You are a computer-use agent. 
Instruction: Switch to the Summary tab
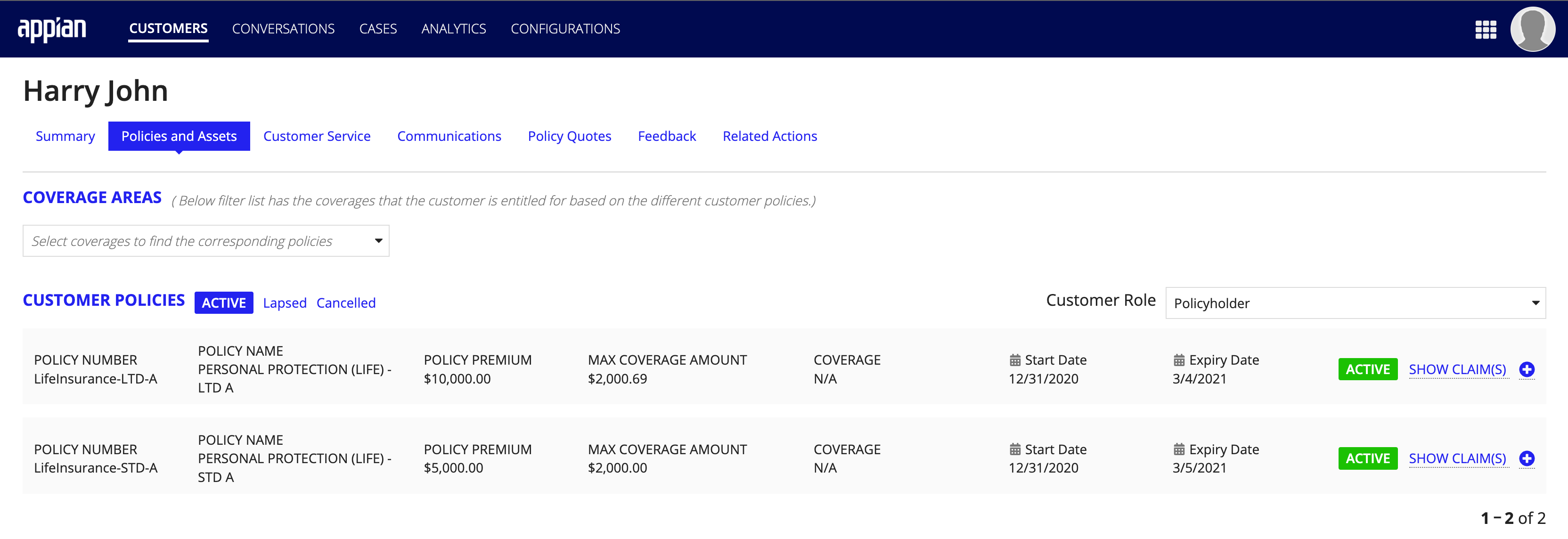65,136
